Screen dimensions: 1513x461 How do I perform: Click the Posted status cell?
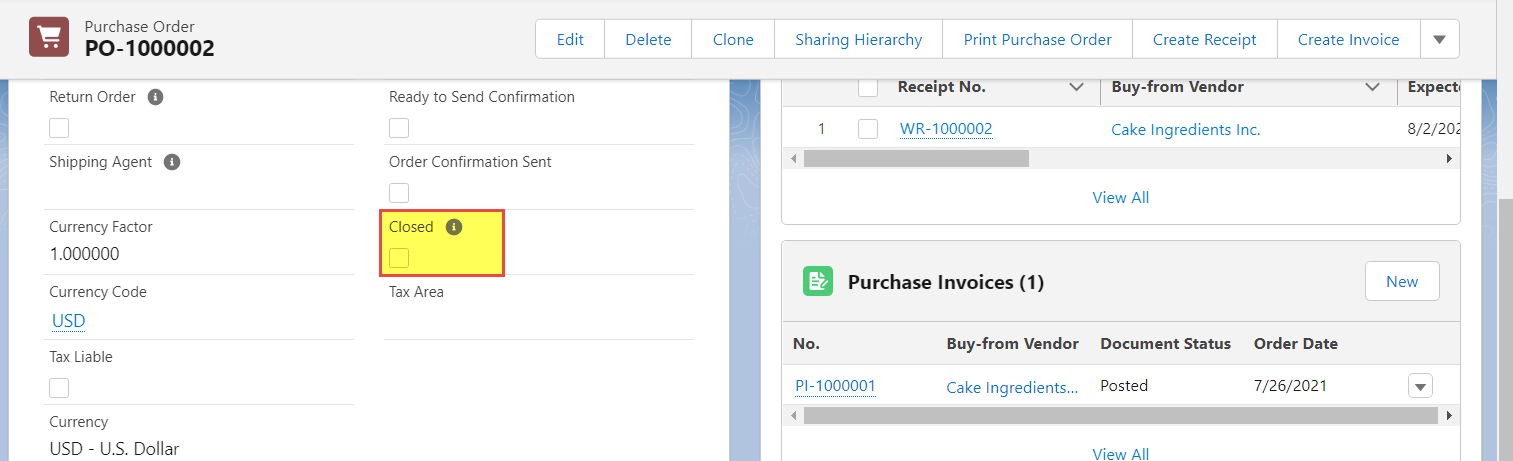pos(1124,386)
